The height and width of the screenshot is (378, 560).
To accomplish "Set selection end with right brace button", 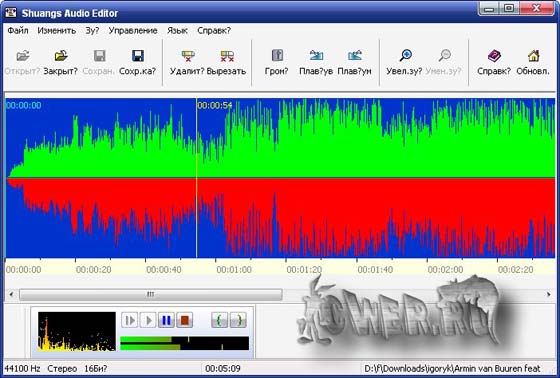I will (x=238, y=320).
